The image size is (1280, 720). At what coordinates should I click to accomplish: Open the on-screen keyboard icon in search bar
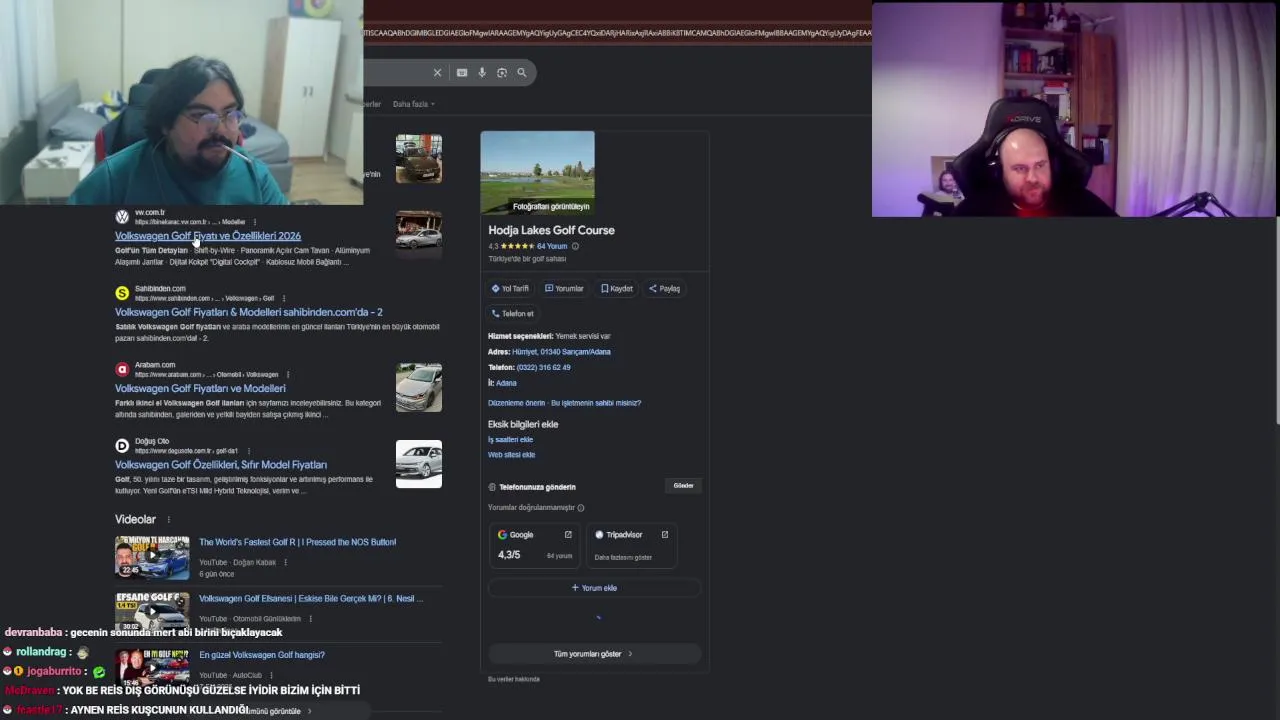coord(461,72)
